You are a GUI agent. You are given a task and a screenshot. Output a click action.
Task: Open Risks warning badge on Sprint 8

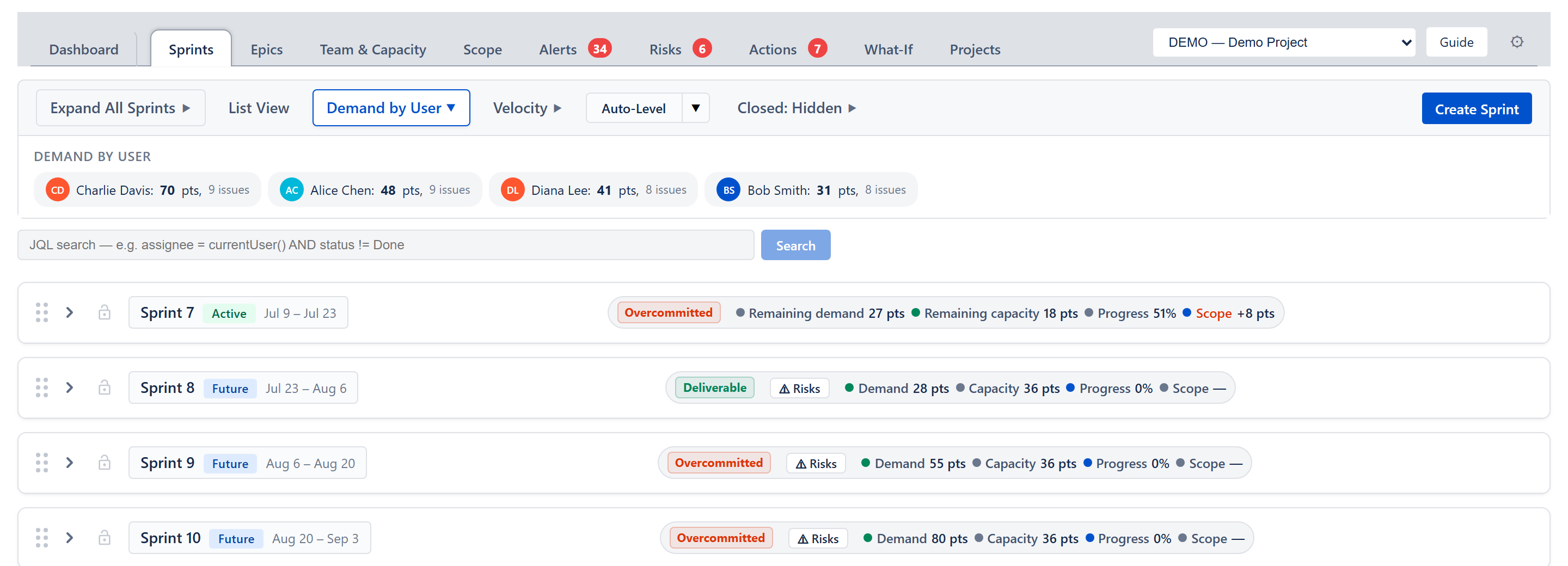(x=799, y=388)
